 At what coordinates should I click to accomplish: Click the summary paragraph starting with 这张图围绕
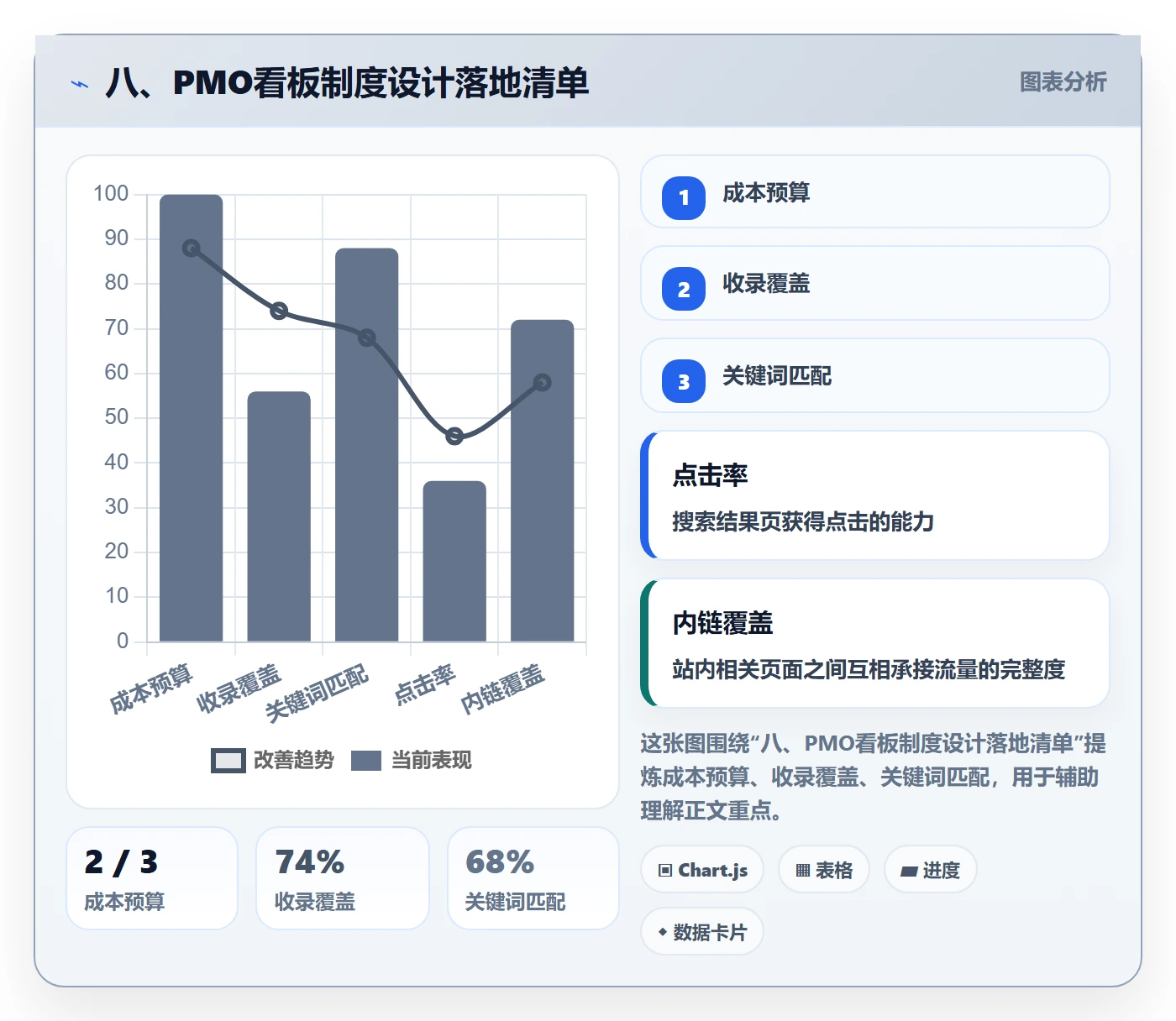point(874,777)
